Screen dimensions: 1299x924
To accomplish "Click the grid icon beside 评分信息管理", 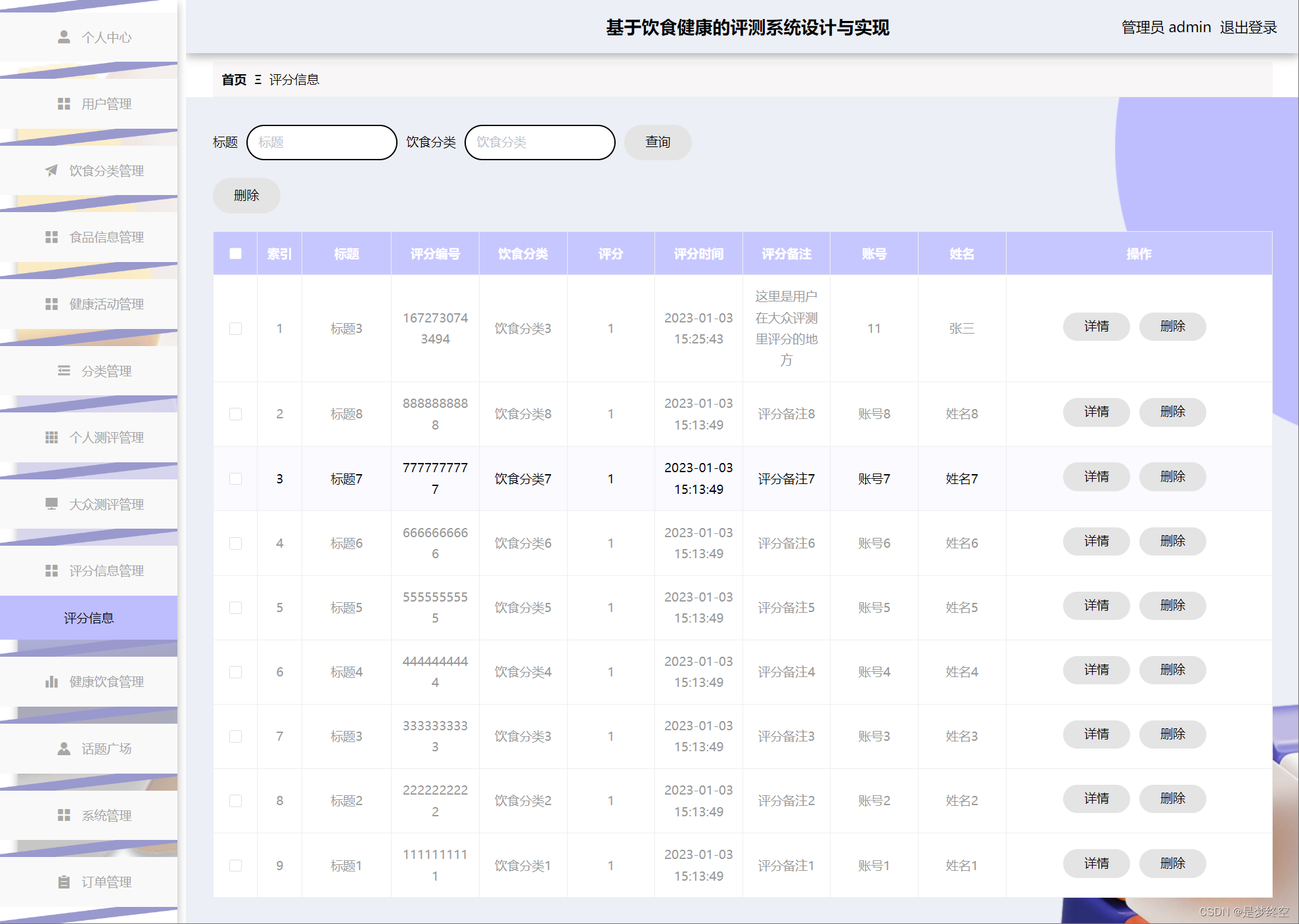I will 51,571.
